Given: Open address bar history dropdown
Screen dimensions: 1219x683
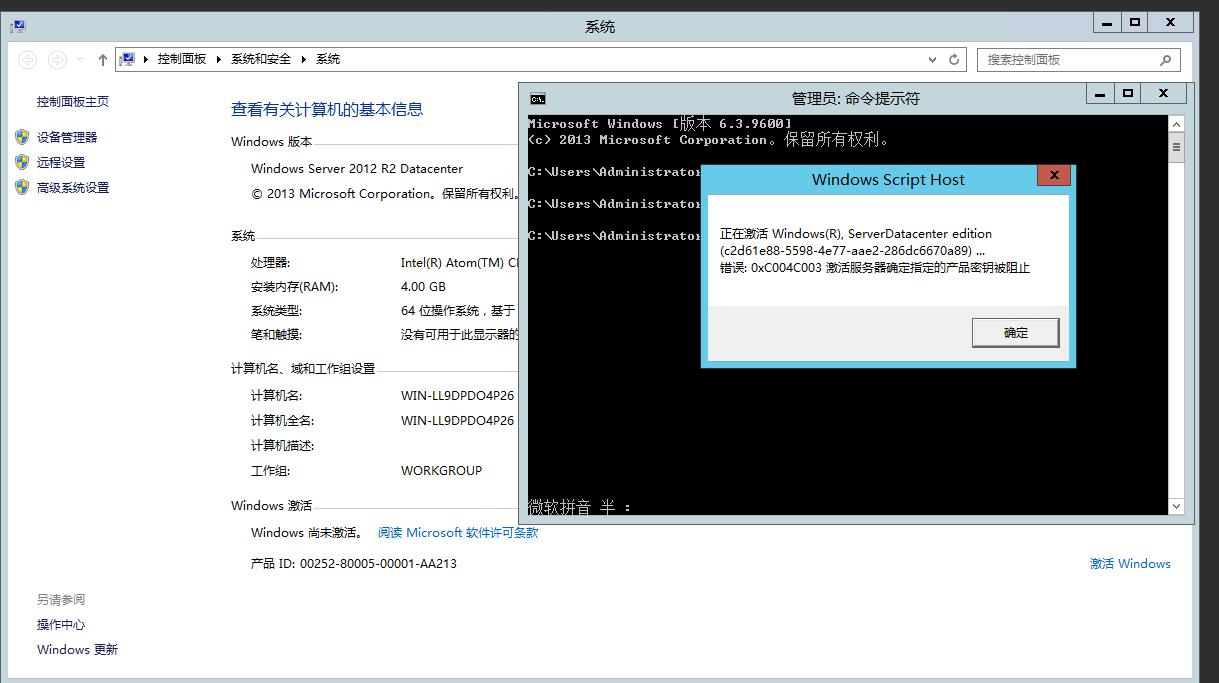Looking at the screenshot, I should [933, 59].
